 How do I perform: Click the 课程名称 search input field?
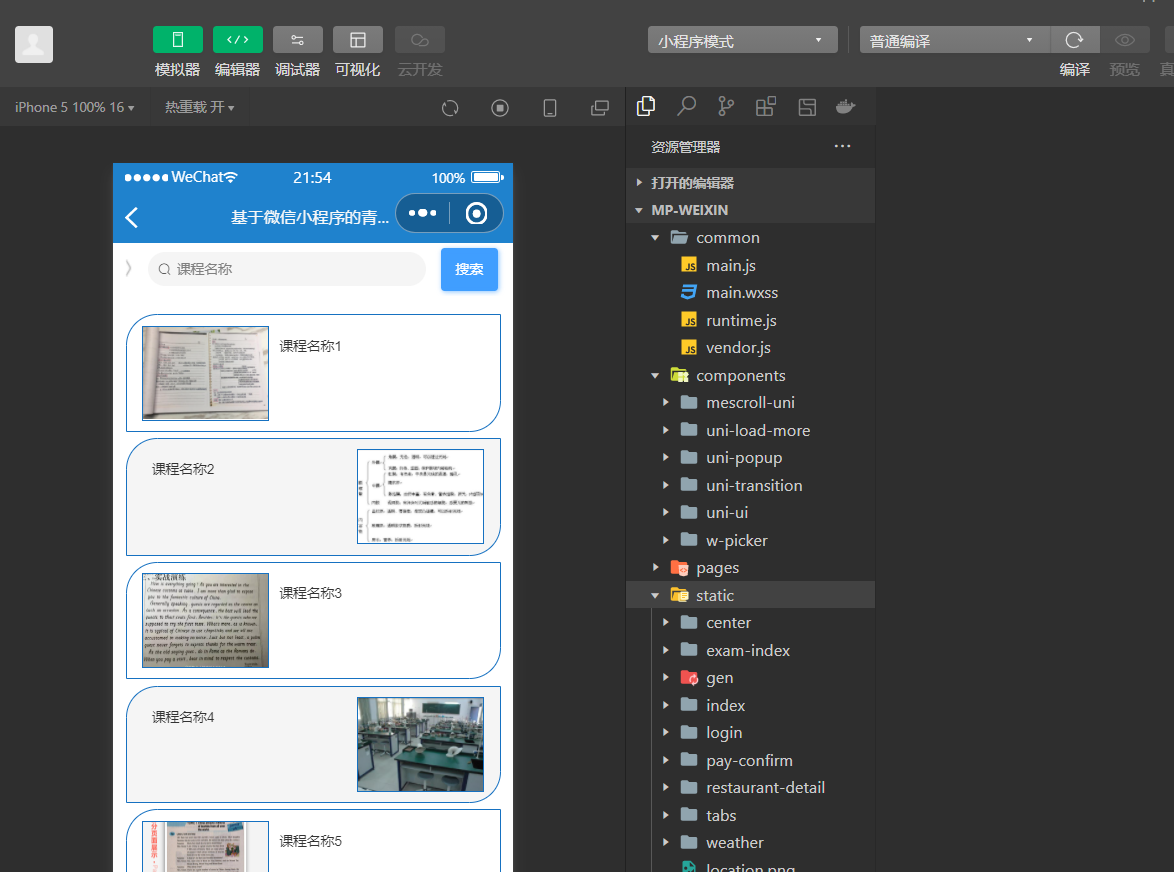288,269
